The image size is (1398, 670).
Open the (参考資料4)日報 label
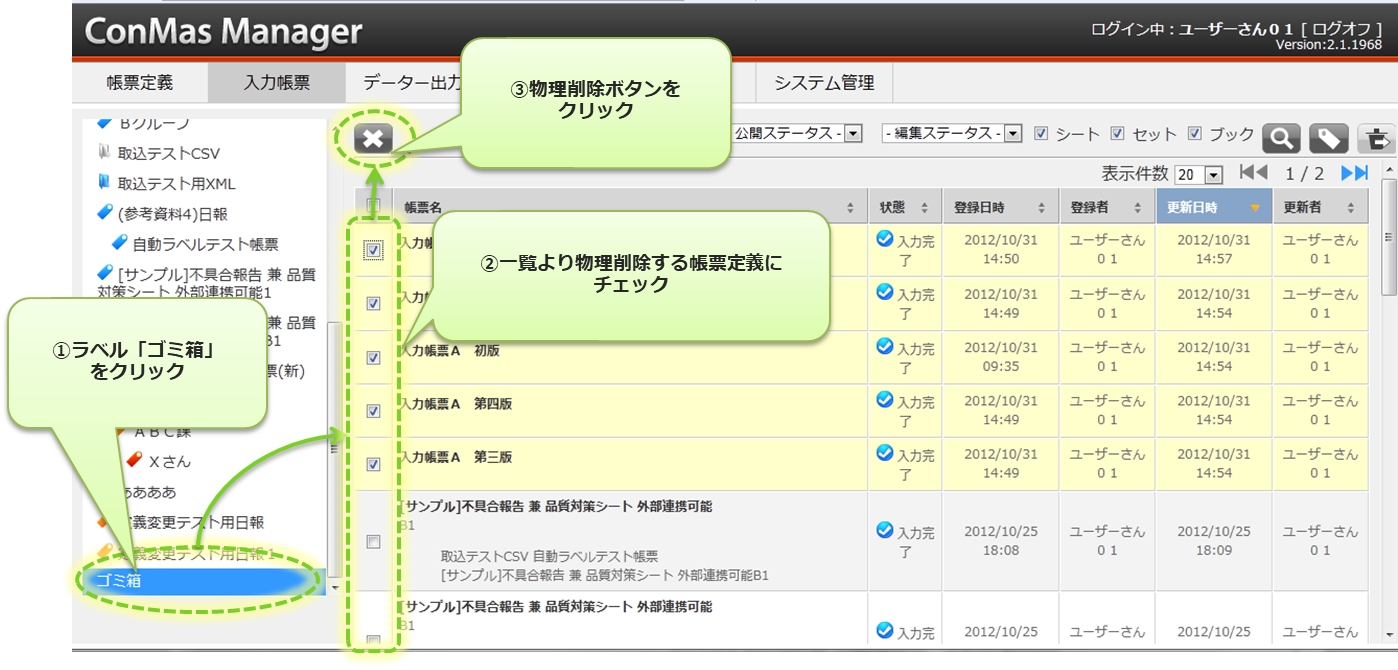[172, 214]
